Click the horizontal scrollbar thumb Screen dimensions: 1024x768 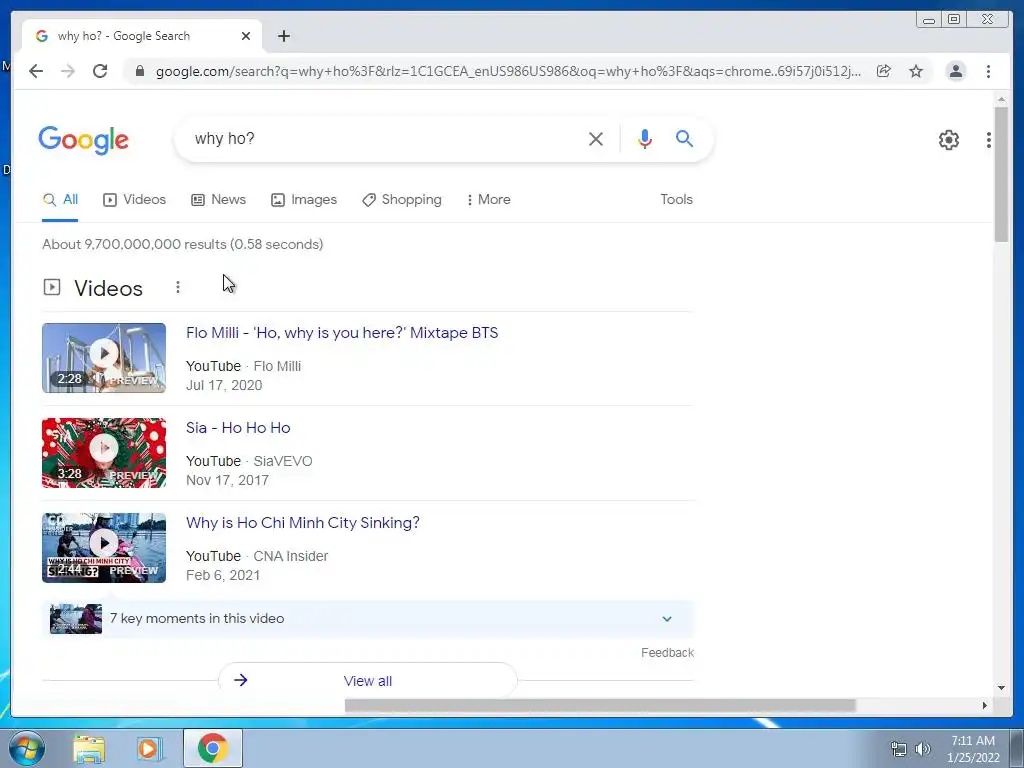[x=600, y=705]
